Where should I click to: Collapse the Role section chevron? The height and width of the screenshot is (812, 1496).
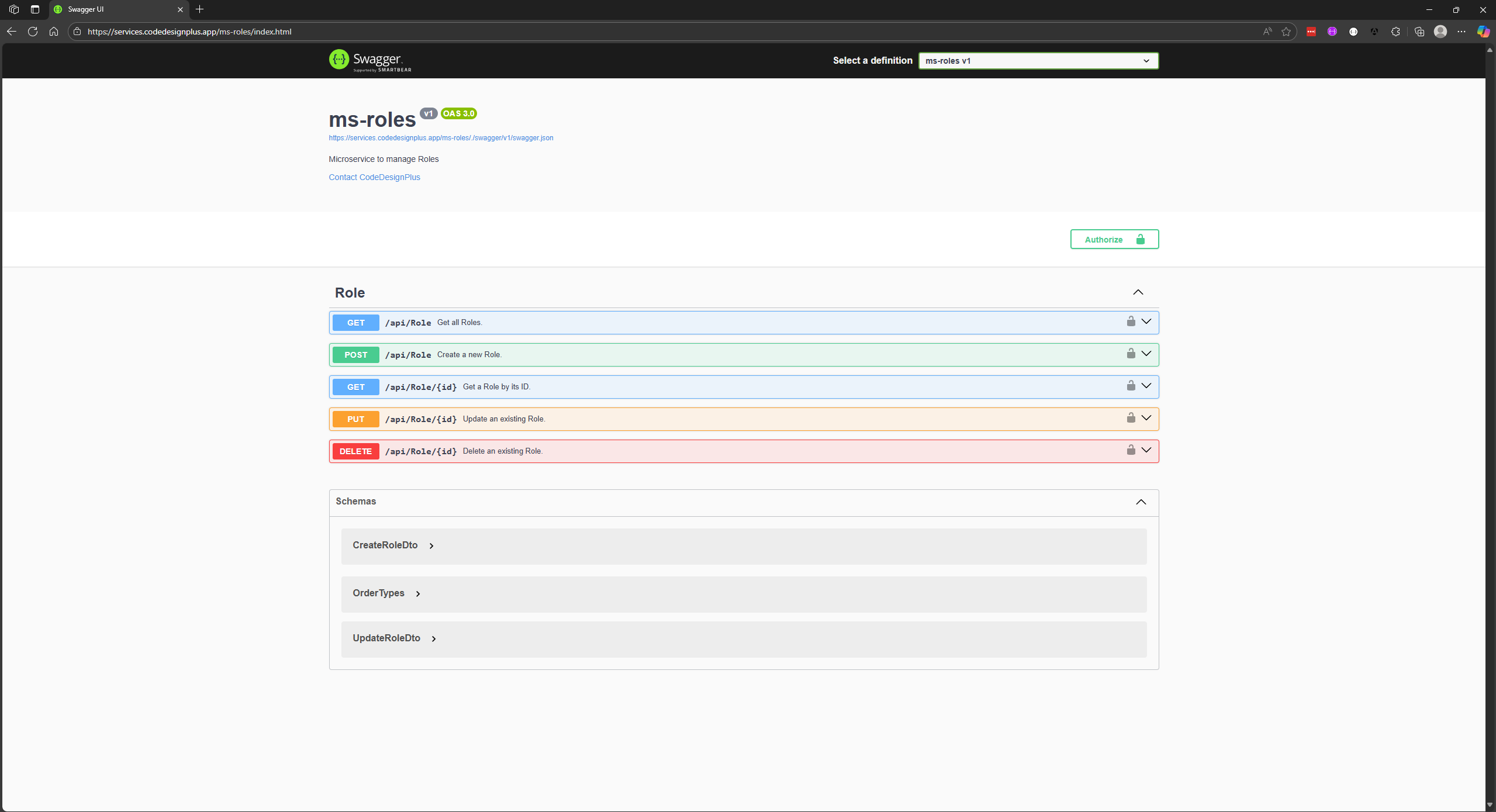coord(1138,292)
